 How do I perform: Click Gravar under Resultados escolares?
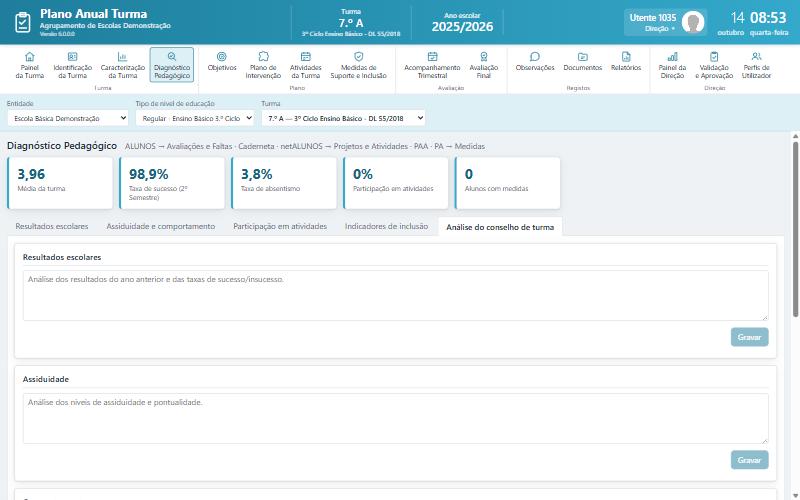click(x=749, y=337)
